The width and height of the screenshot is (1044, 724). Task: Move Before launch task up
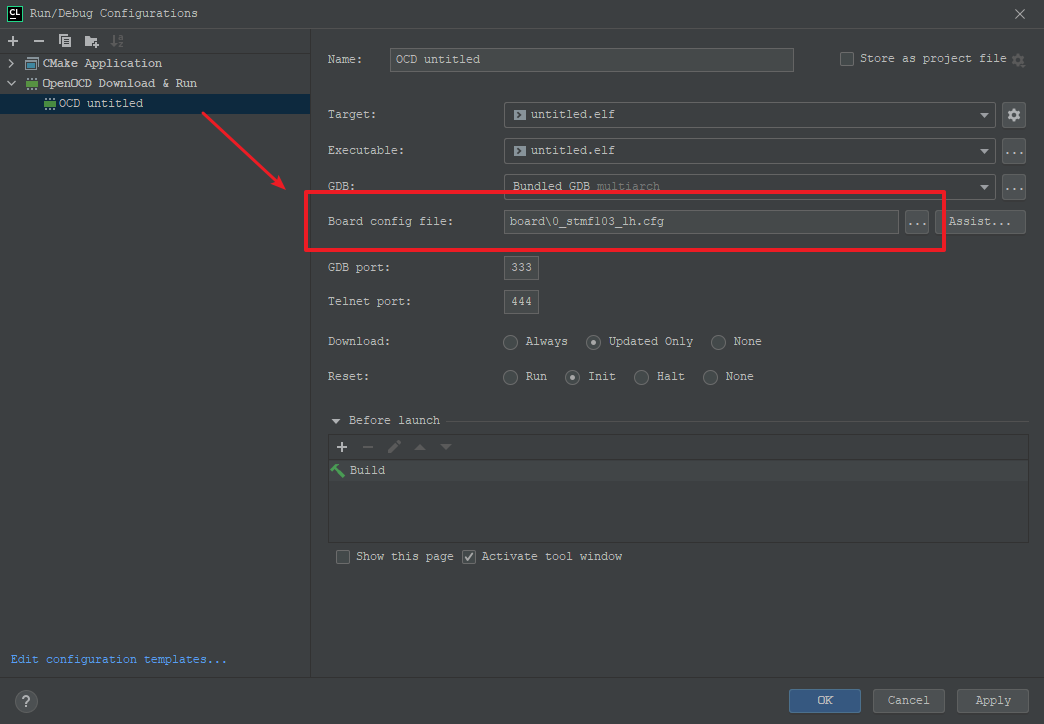(420, 447)
